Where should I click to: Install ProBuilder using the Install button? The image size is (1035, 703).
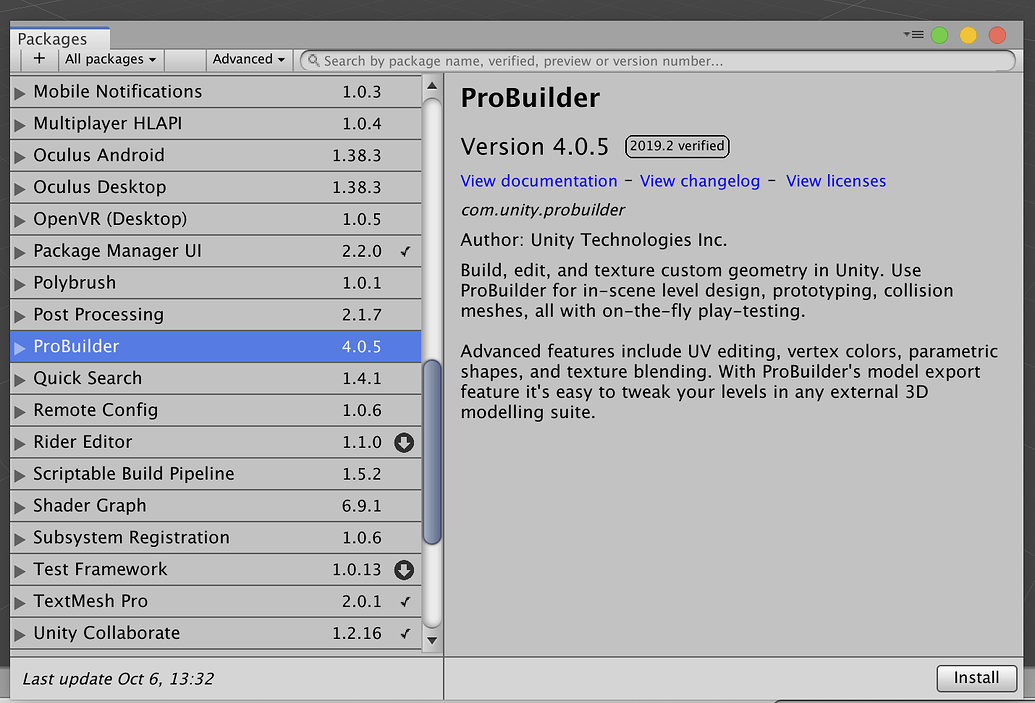[x=975, y=678]
